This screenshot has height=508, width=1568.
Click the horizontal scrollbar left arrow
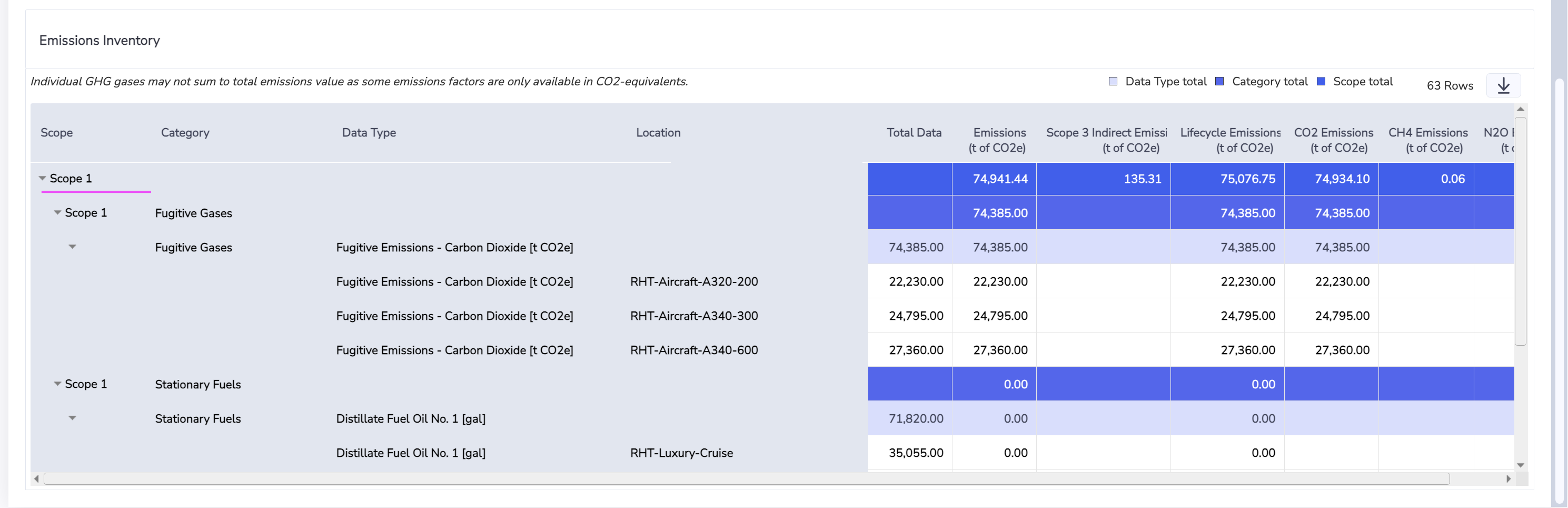click(x=36, y=479)
